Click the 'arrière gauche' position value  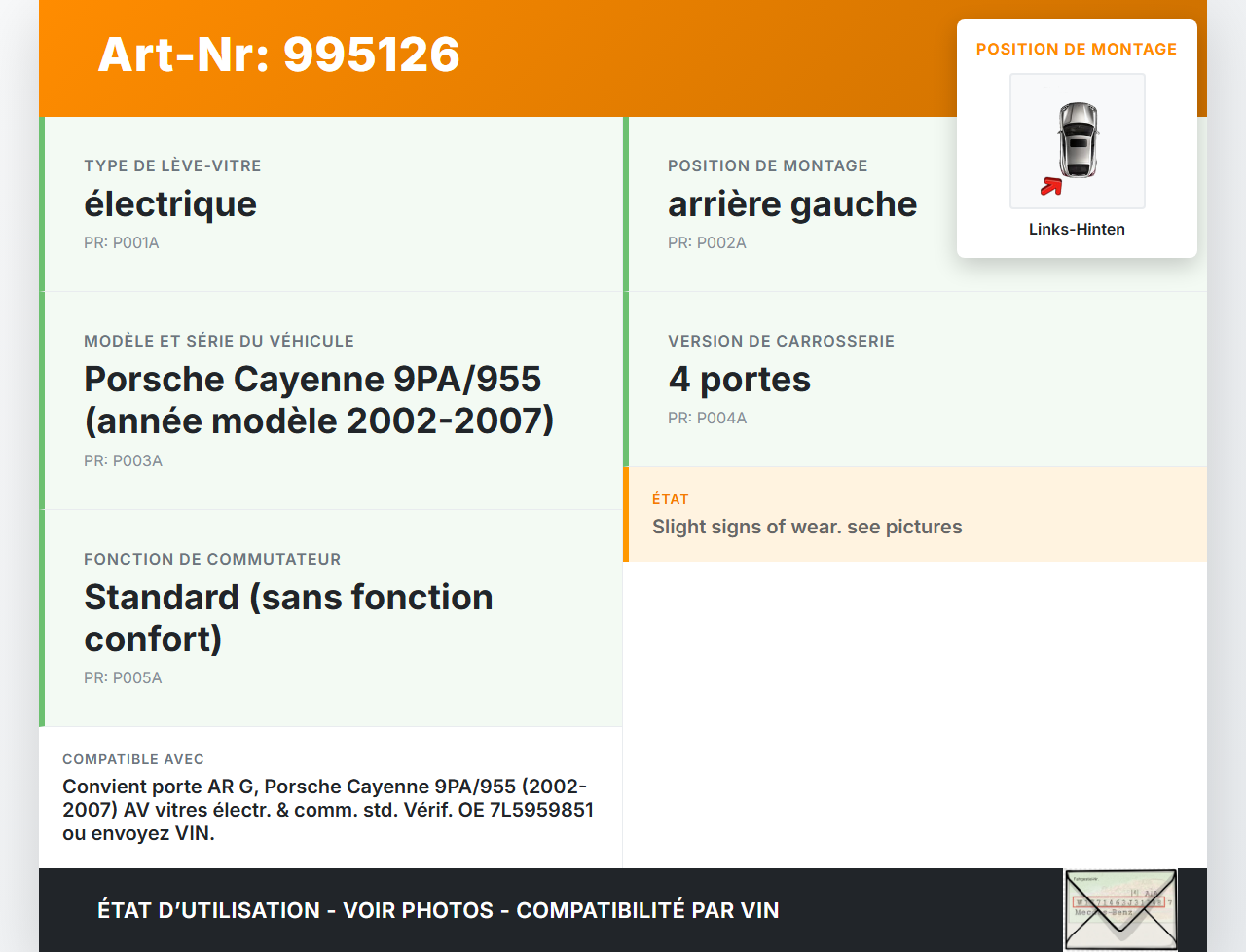(792, 204)
